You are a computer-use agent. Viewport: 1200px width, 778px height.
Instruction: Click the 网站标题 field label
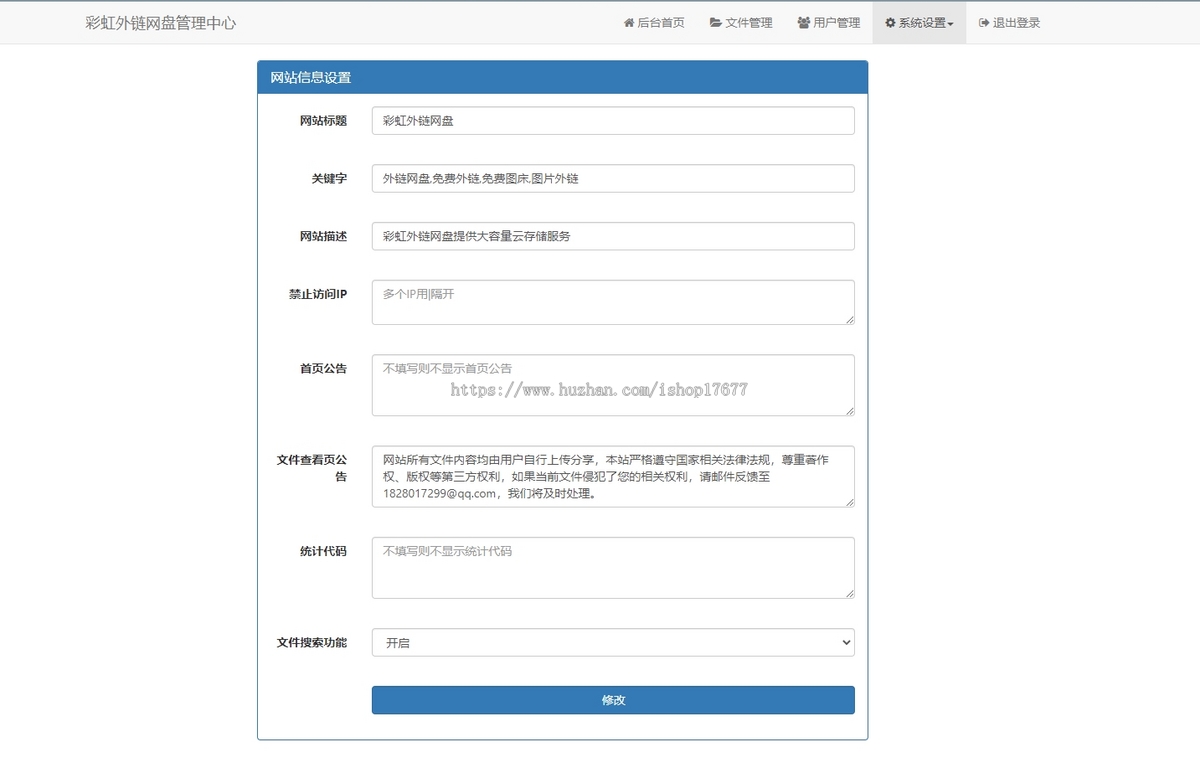tap(323, 120)
